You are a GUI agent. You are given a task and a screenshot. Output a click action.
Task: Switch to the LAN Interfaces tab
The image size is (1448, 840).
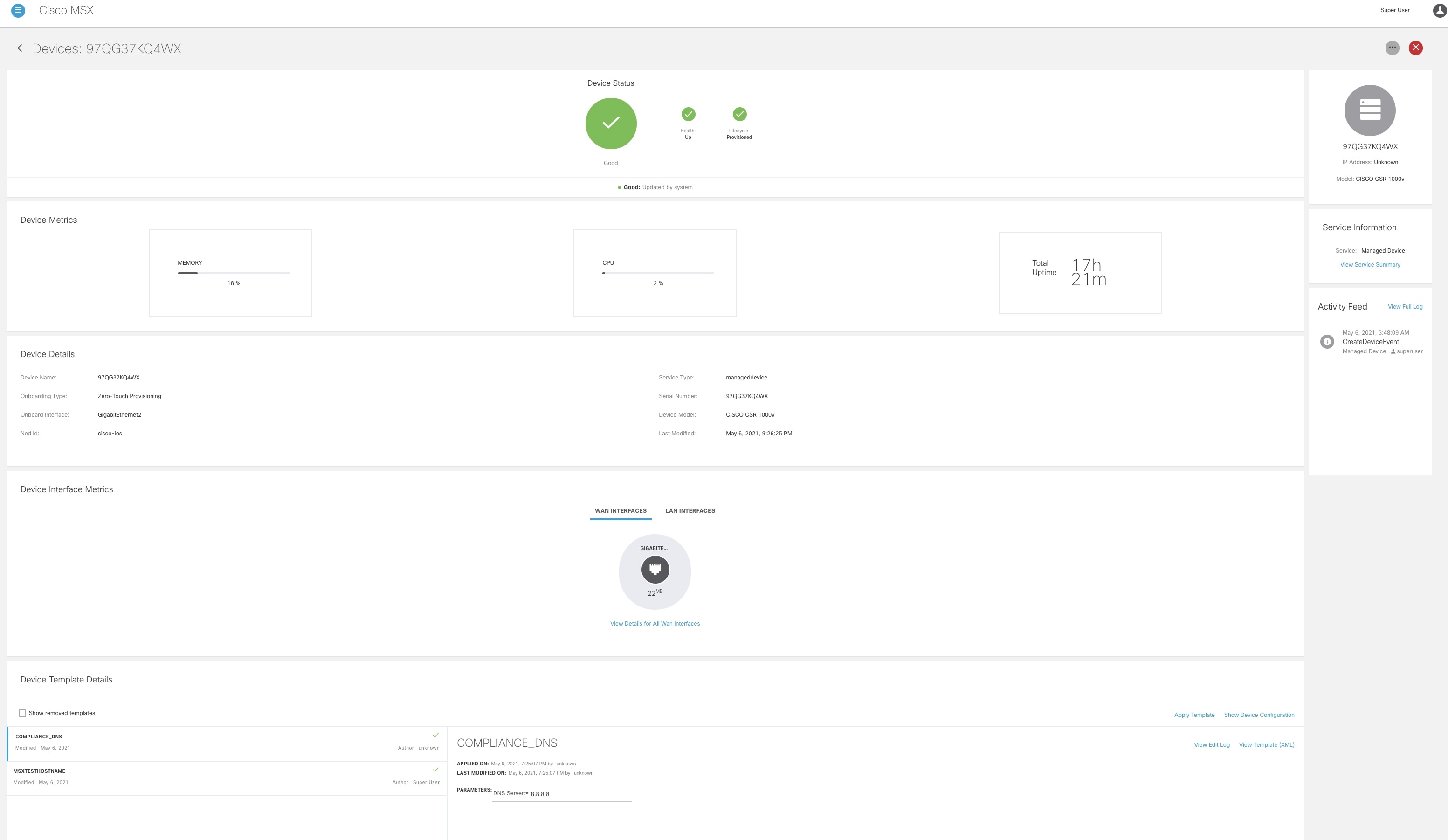tap(690, 511)
